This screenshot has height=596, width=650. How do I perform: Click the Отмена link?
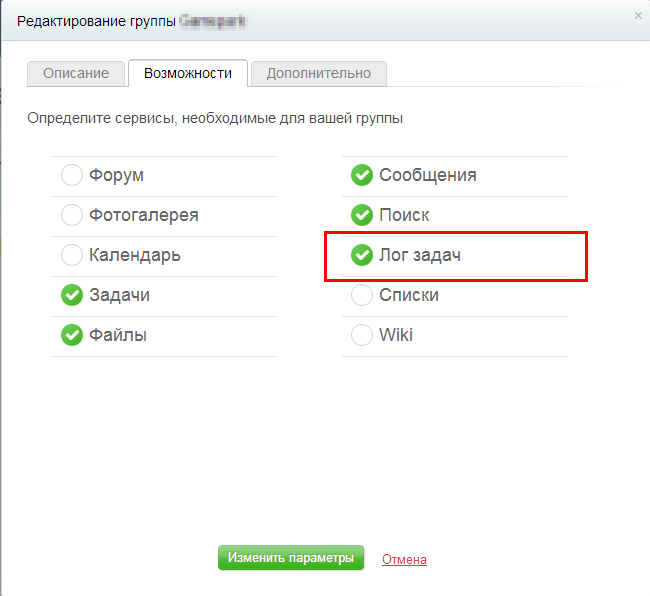coord(404,559)
